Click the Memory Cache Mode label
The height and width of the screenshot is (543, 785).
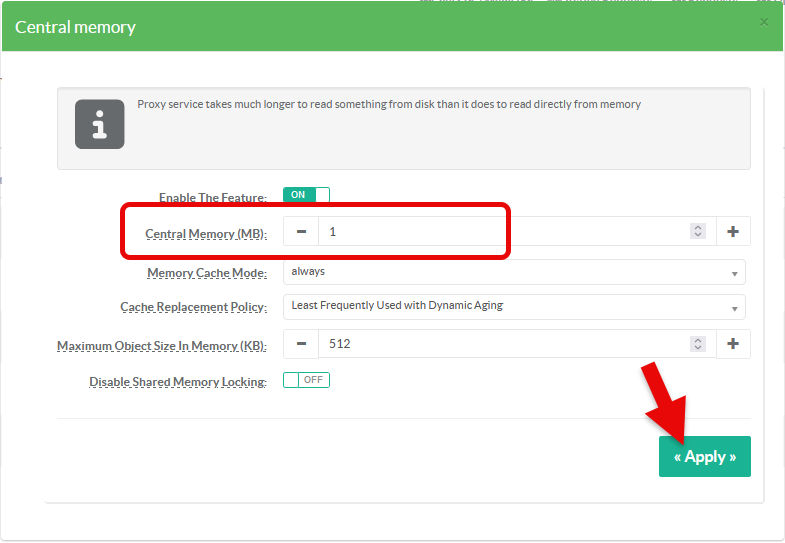click(x=207, y=273)
